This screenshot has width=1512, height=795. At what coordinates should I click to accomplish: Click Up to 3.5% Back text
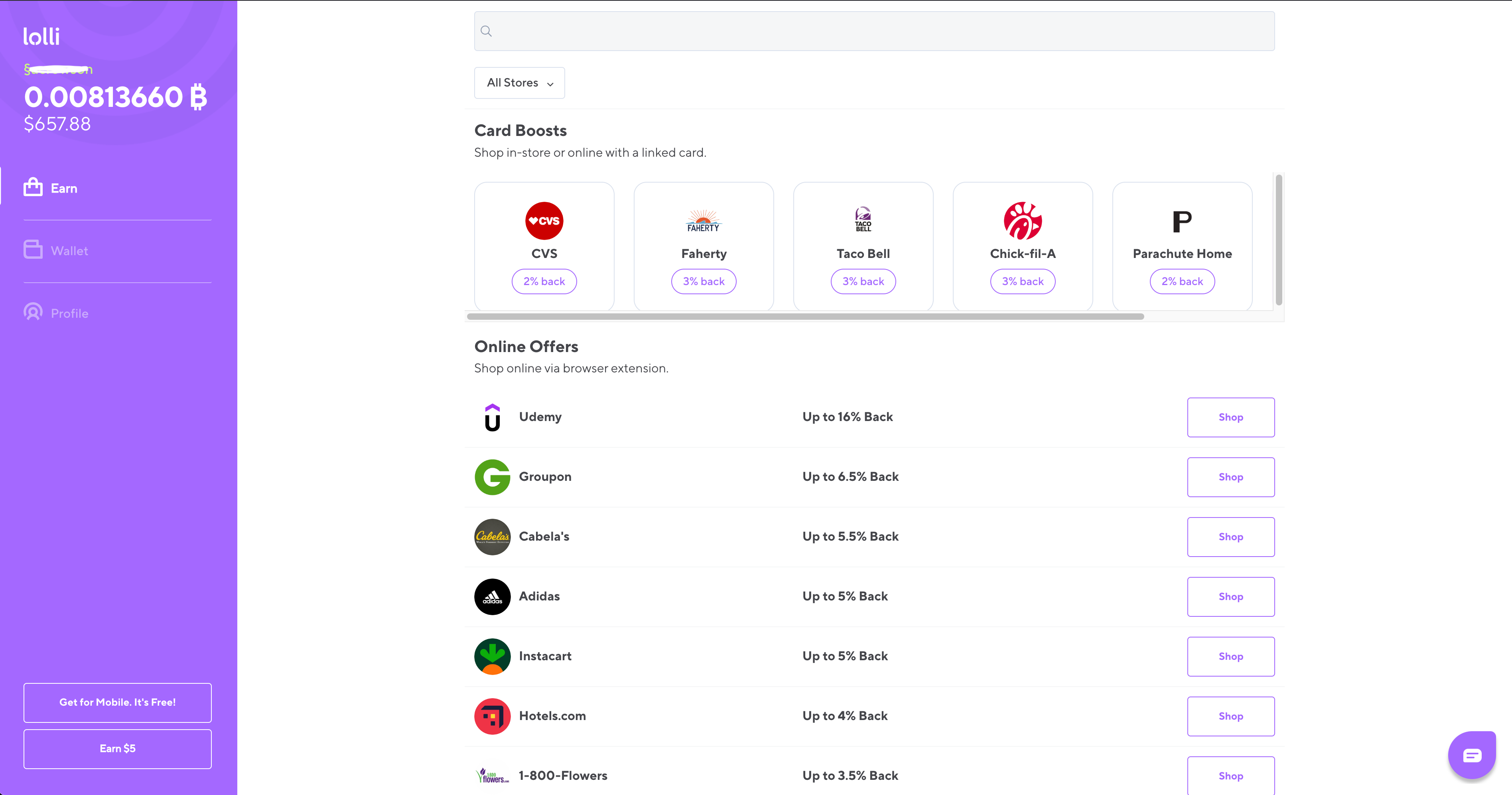850,775
